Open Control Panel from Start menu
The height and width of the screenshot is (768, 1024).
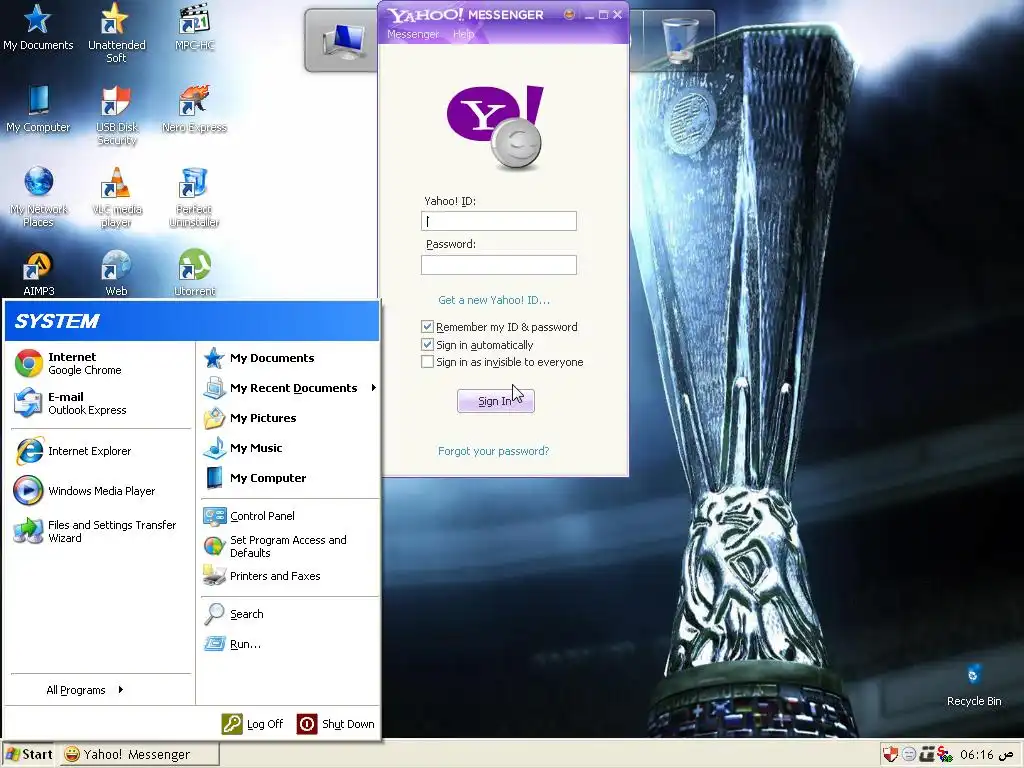click(249, 516)
